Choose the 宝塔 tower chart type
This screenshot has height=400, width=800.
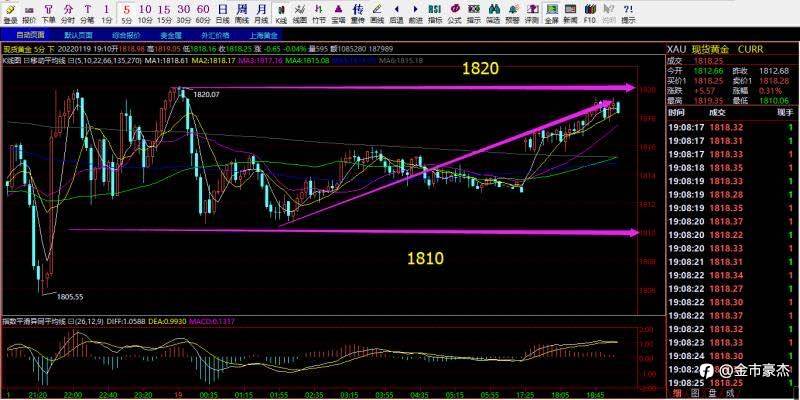[338, 14]
